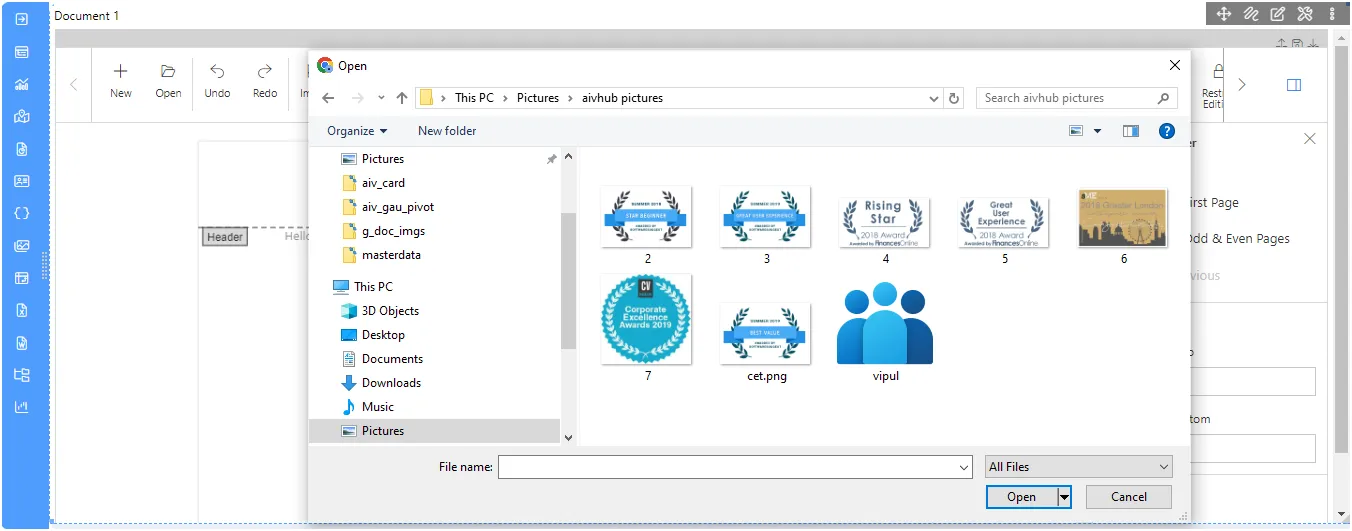Click the Word document icon in the sidebar
Image resolution: width=1352 pixels, height=531 pixels.
click(21, 343)
